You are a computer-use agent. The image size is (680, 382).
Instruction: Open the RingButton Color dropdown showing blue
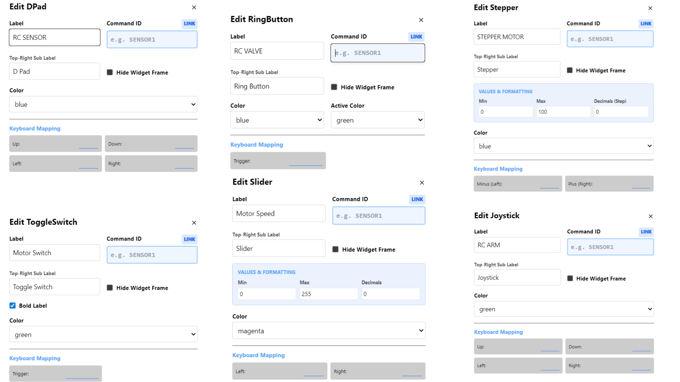(277, 120)
